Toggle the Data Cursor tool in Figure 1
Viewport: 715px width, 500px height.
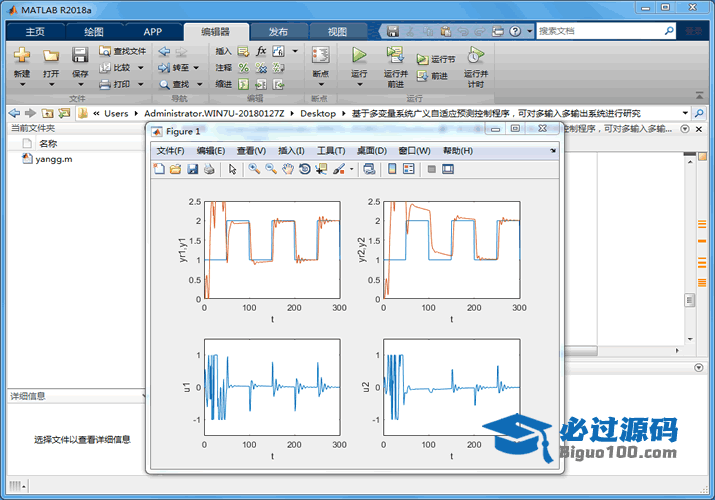[x=321, y=169]
